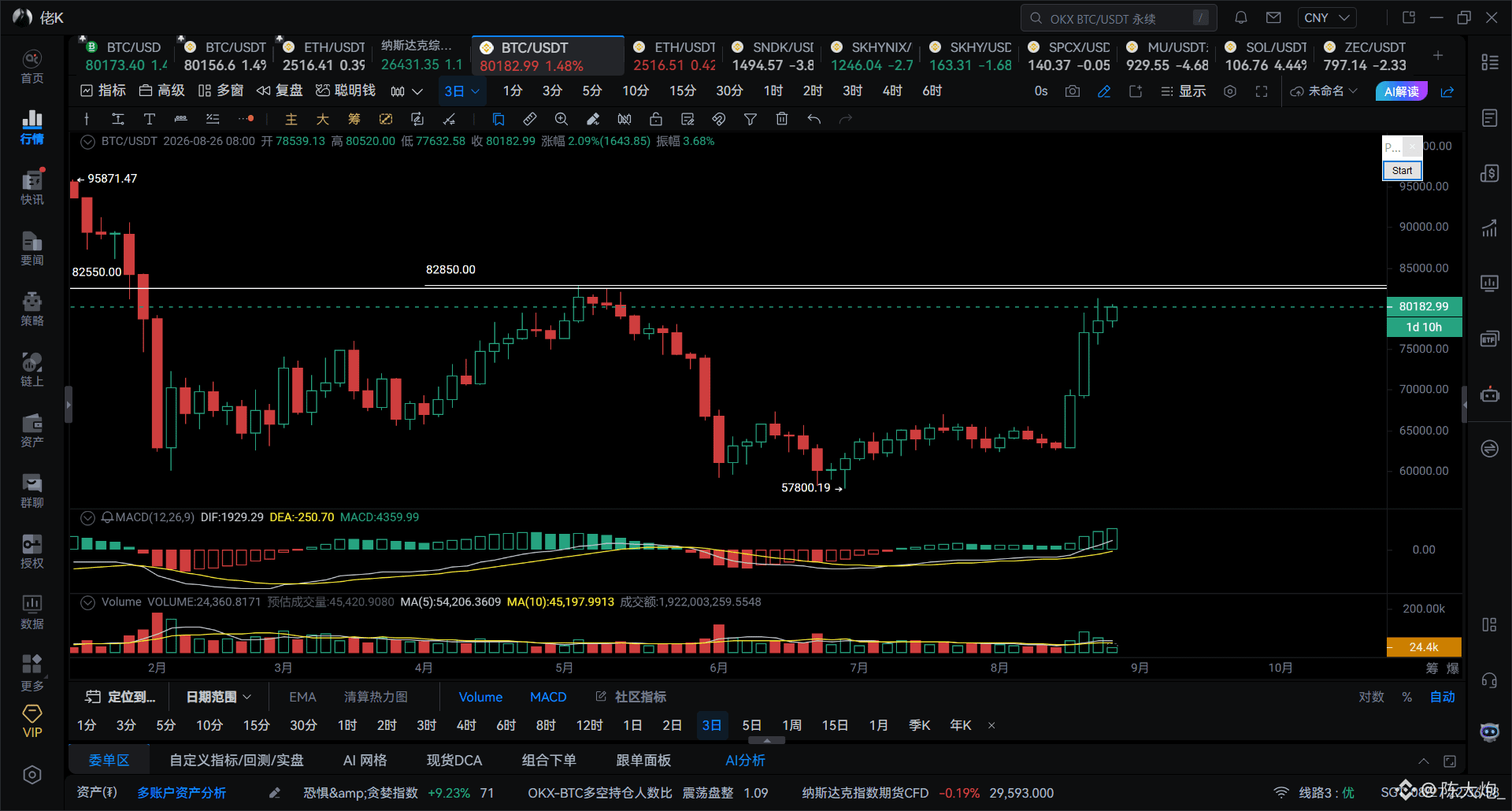Select the text T drawing tool
Screen dimensions: 1512x811
(x=149, y=119)
